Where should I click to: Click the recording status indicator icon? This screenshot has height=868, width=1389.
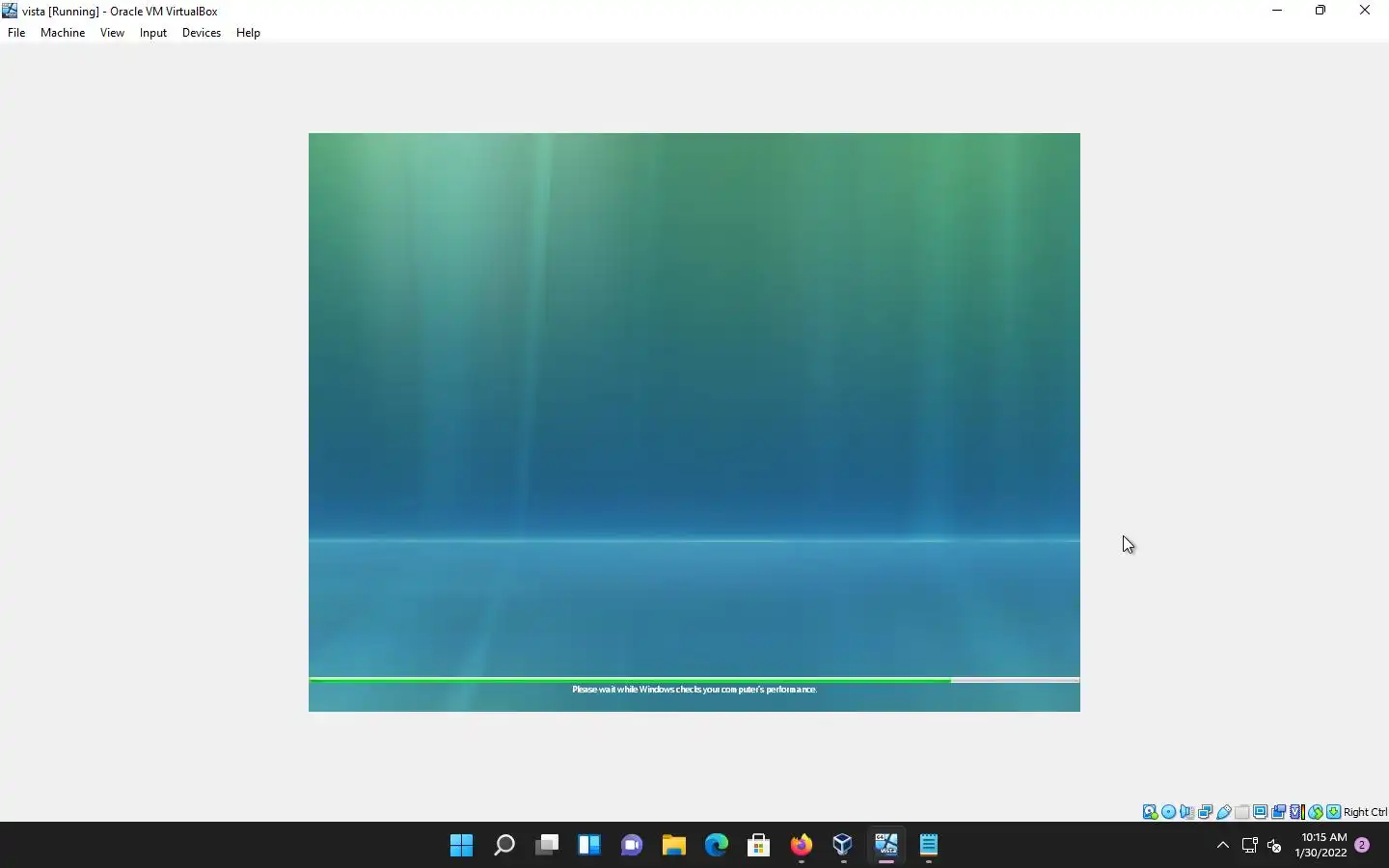(x=1278, y=812)
